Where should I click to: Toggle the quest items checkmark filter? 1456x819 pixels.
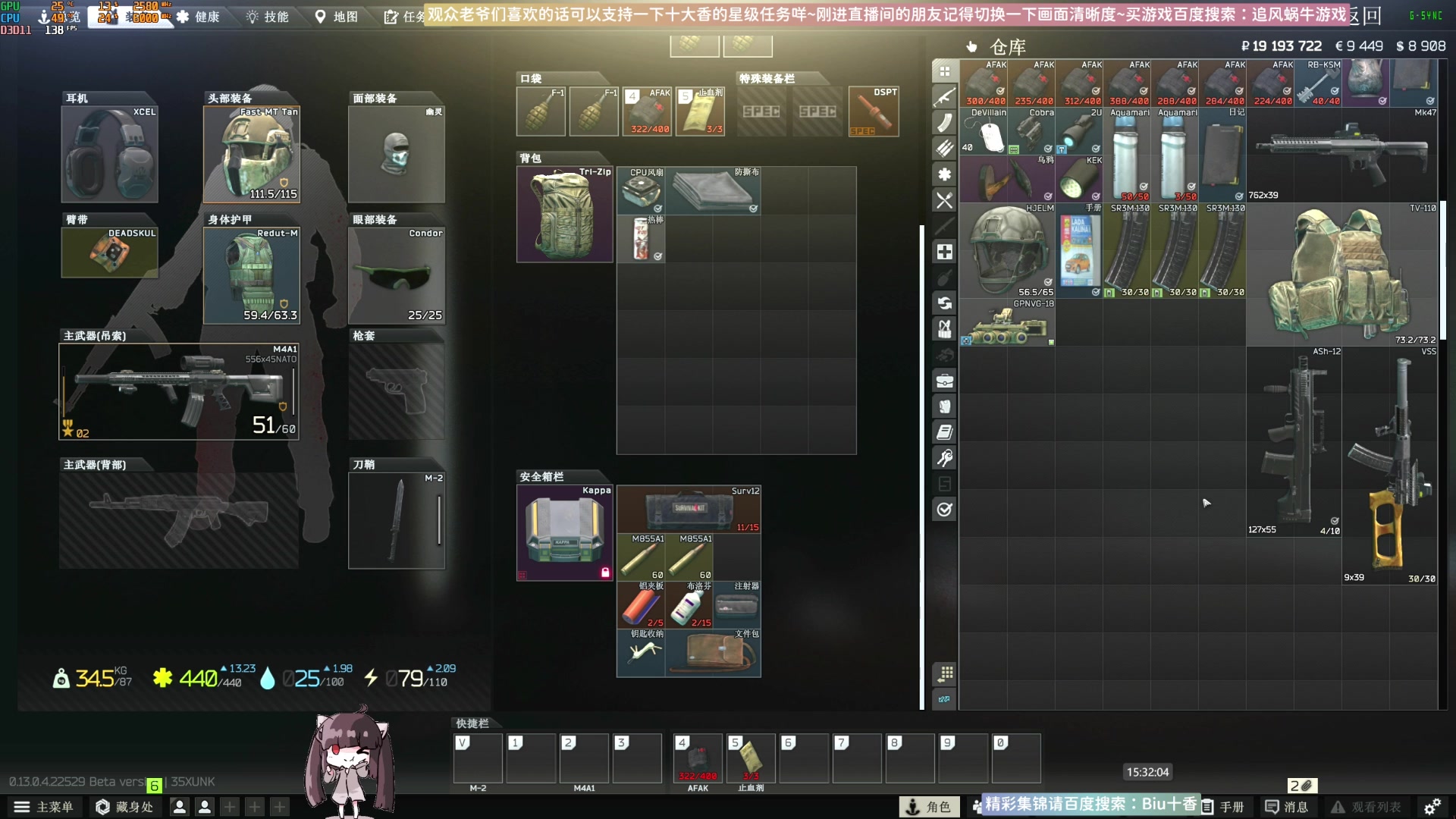coord(944,510)
